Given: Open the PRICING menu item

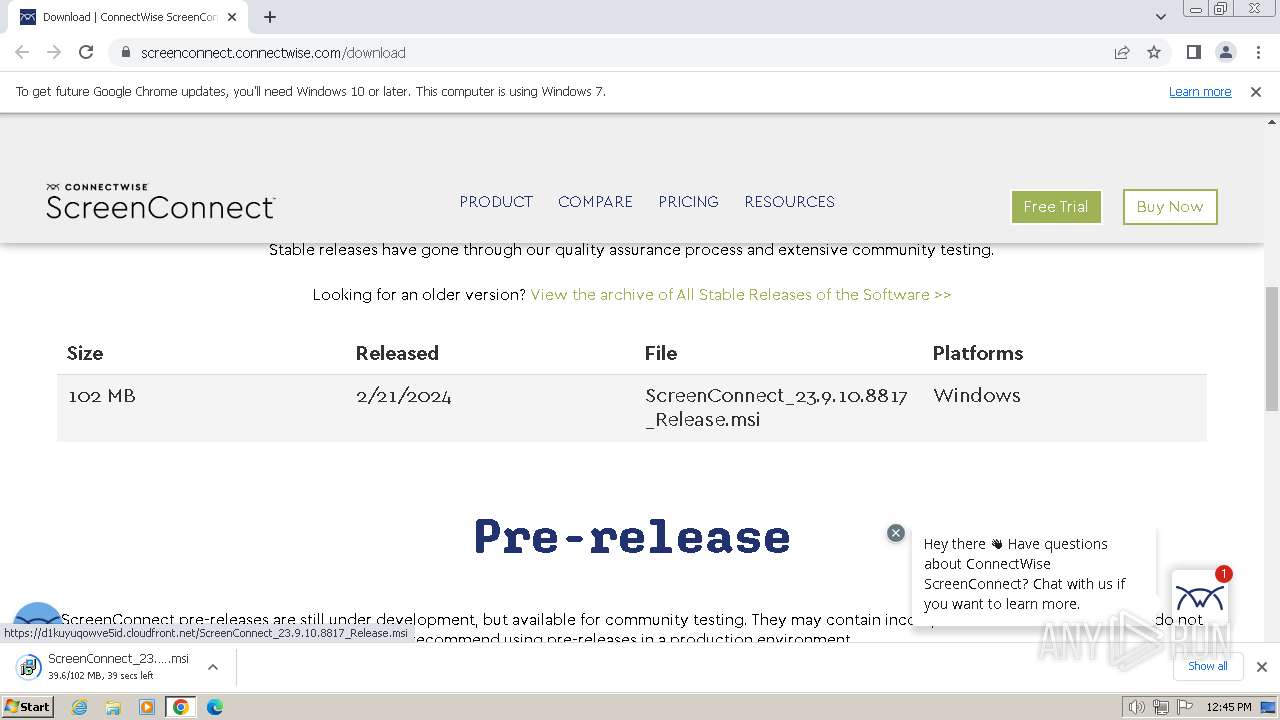Looking at the screenshot, I should point(688,202).
